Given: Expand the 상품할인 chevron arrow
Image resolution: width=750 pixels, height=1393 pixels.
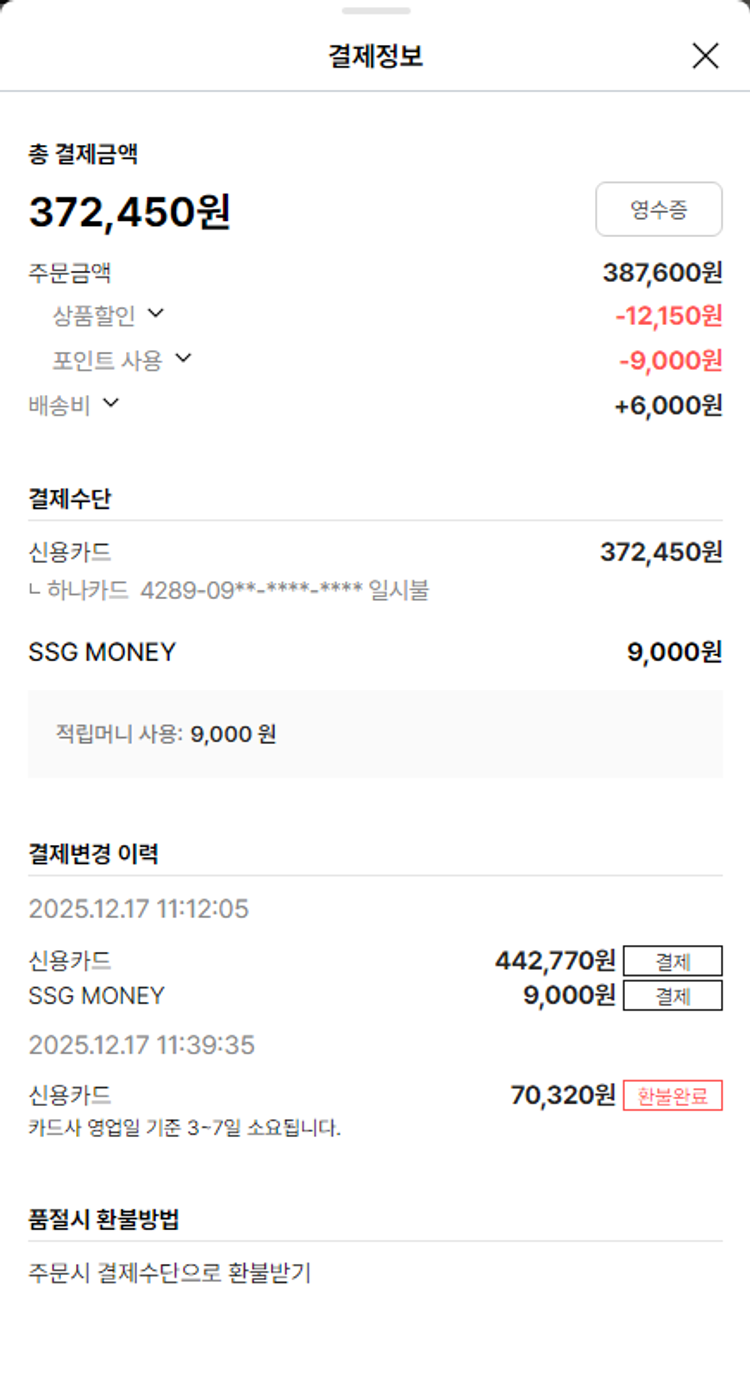Looking at the screenshot, I should point(155,314).
